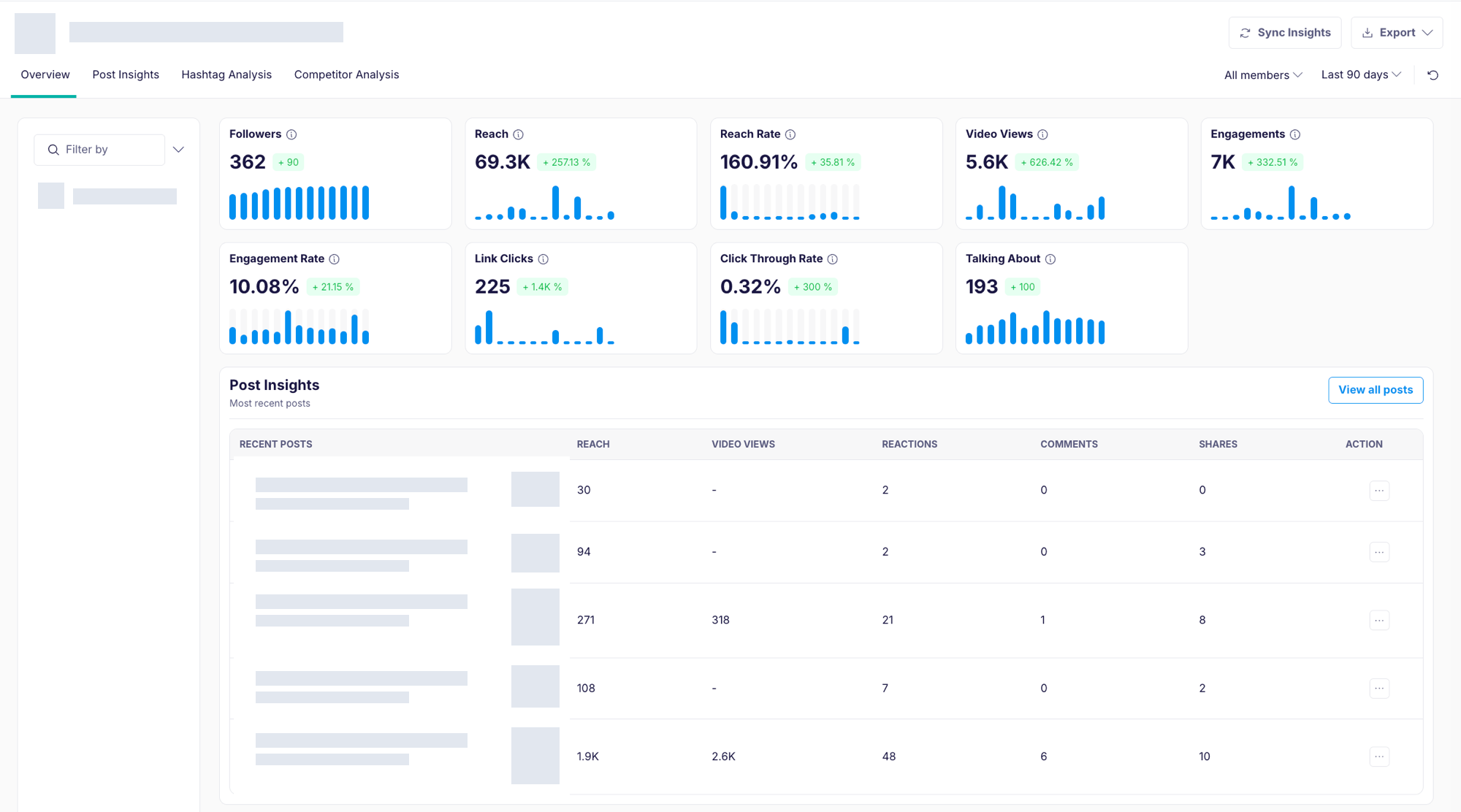Click the 318 video views cell
This screenshot has width=1461, height=812.
click(720, 620)
